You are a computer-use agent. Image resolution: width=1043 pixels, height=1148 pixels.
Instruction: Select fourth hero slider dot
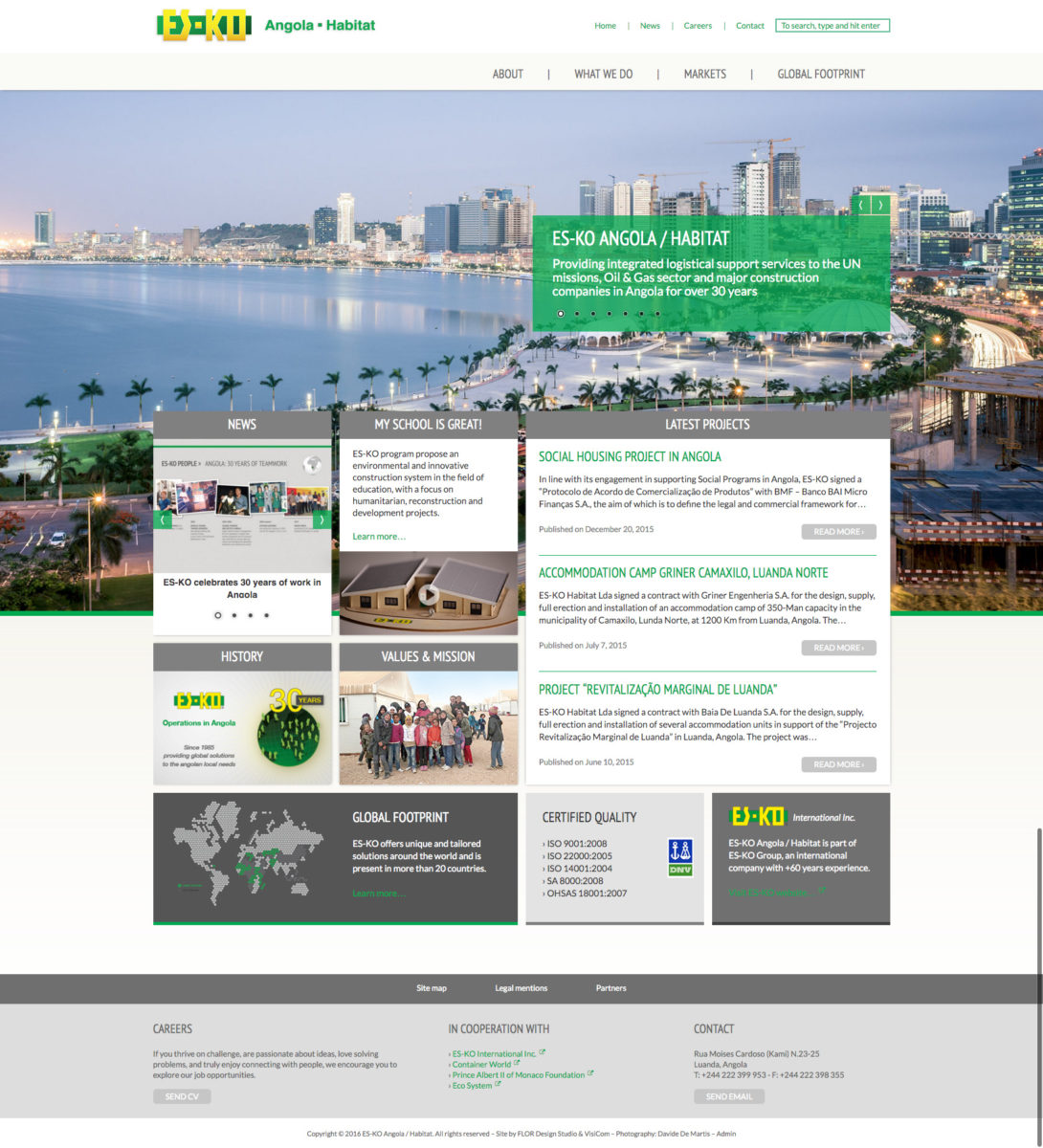610,313
